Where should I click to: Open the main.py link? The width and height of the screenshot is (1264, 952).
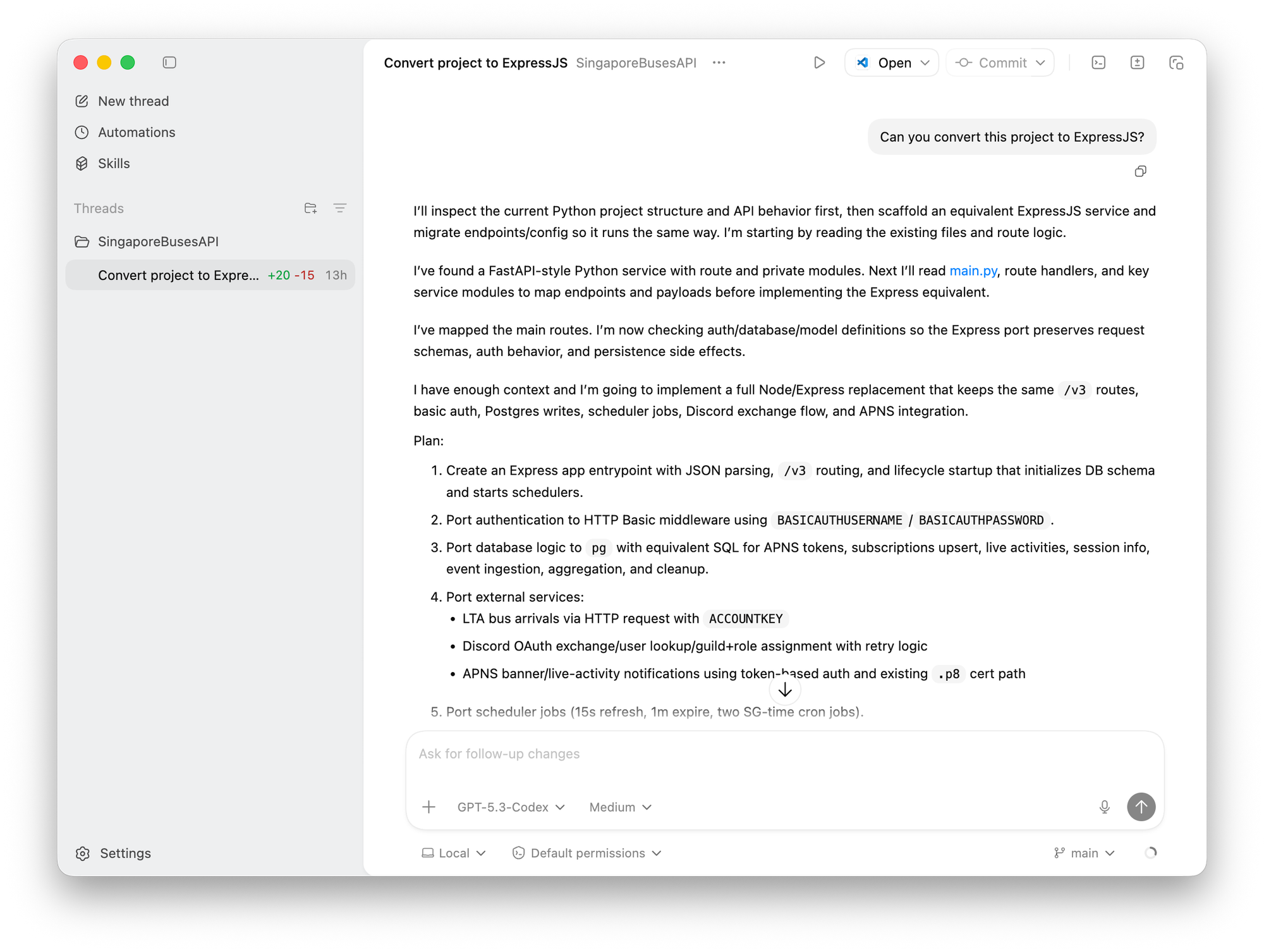[973, 271]
